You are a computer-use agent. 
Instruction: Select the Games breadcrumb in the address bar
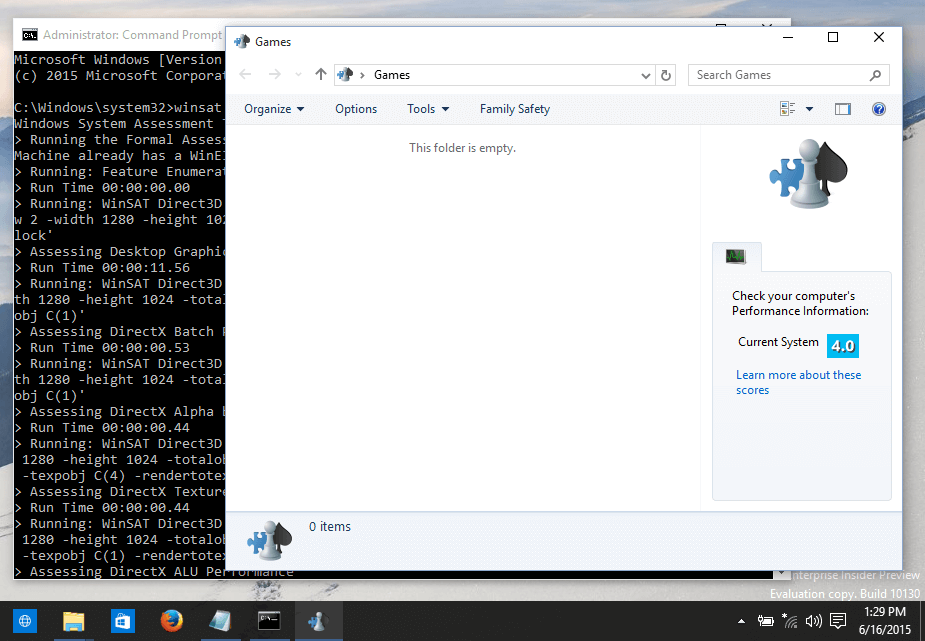(x=392, y=75)
